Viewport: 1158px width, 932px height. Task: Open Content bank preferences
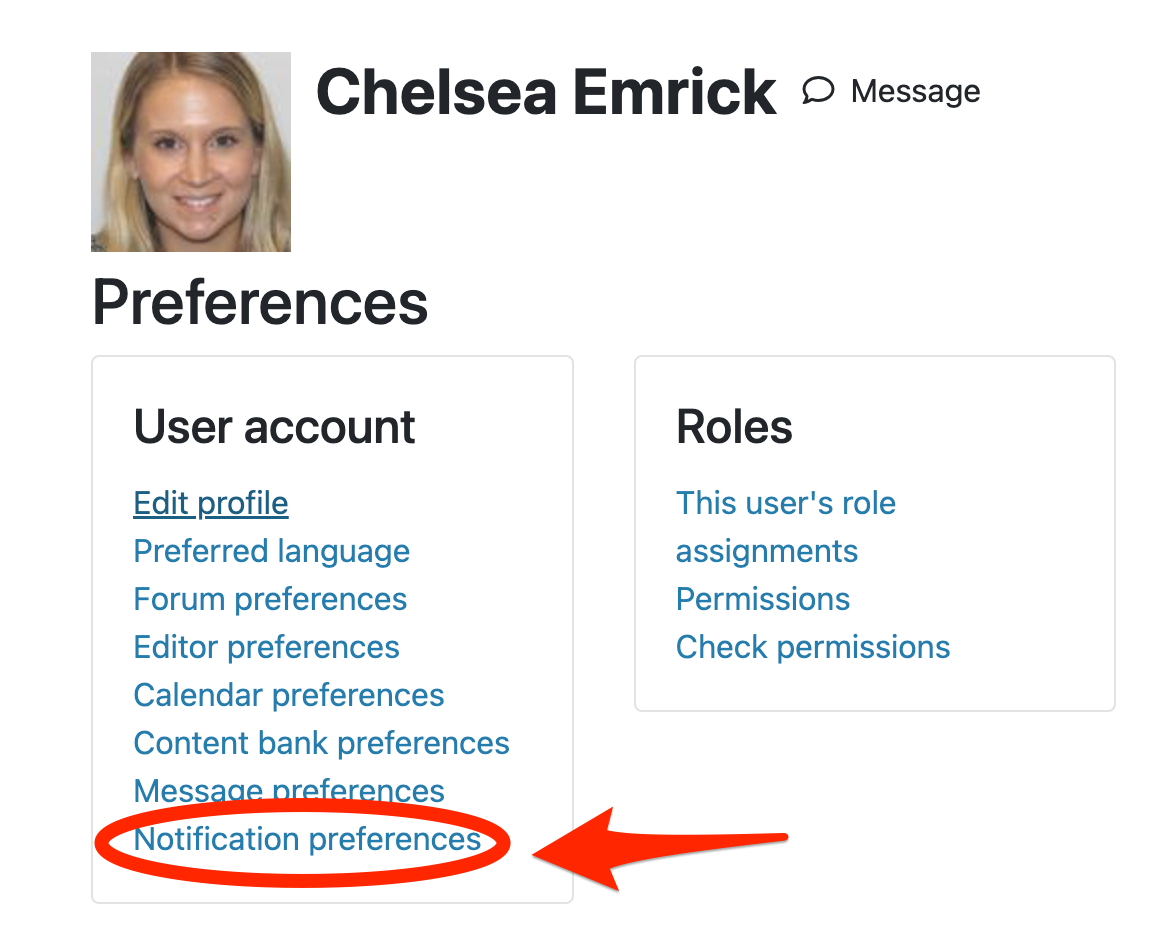(321, 743)
